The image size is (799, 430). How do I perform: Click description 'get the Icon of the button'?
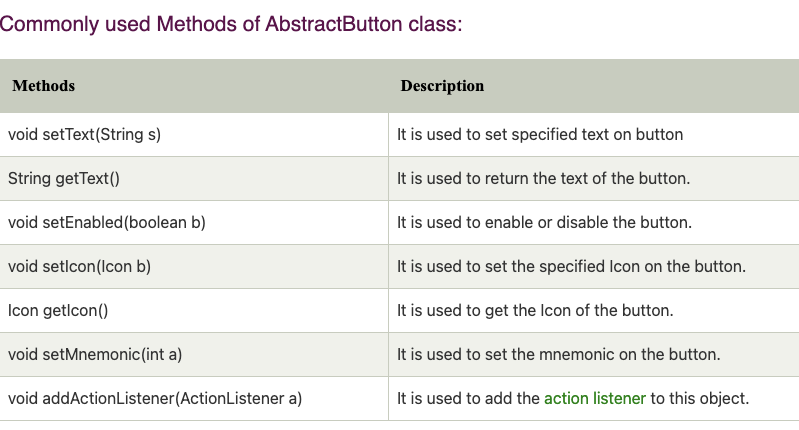536,310
